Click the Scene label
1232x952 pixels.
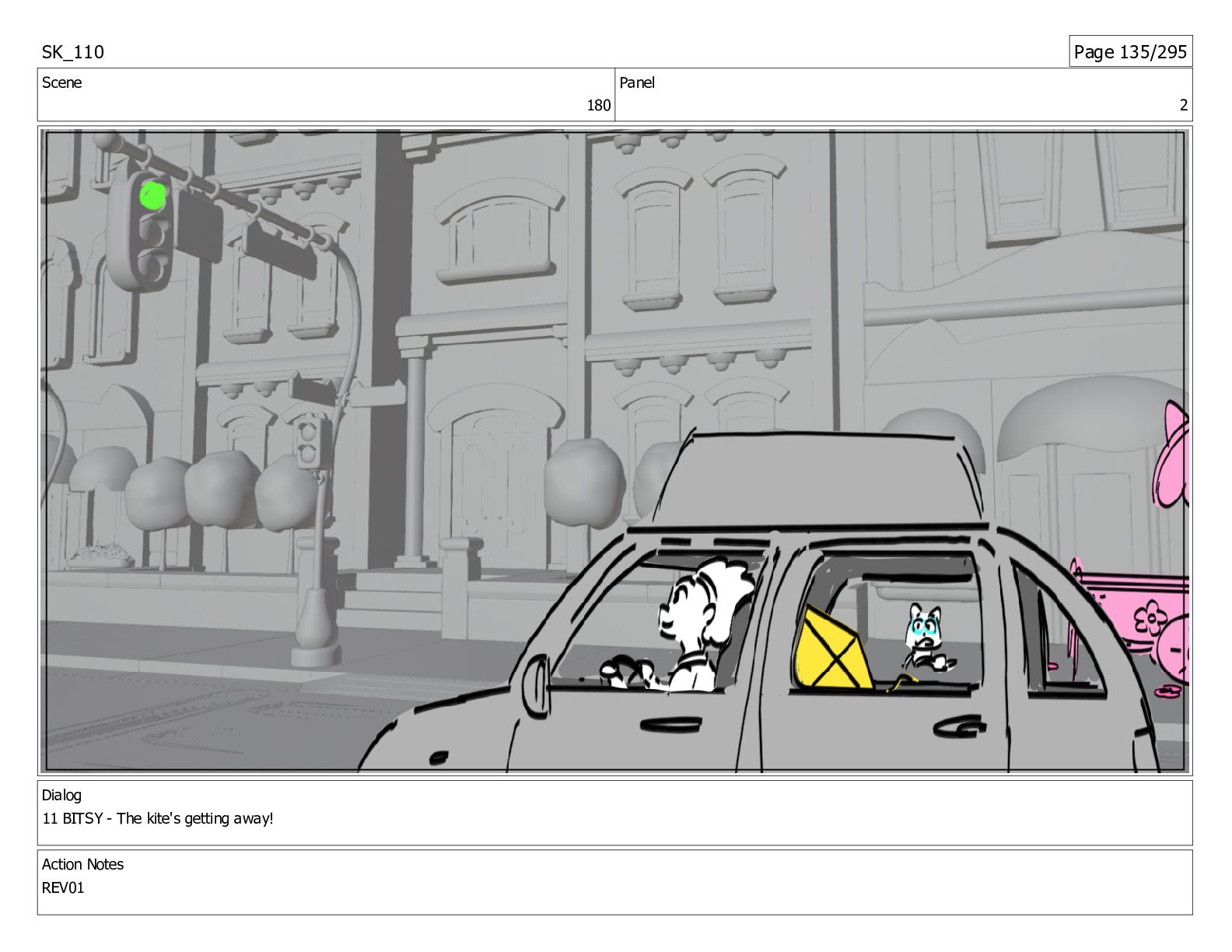click(x=61, y=82)
